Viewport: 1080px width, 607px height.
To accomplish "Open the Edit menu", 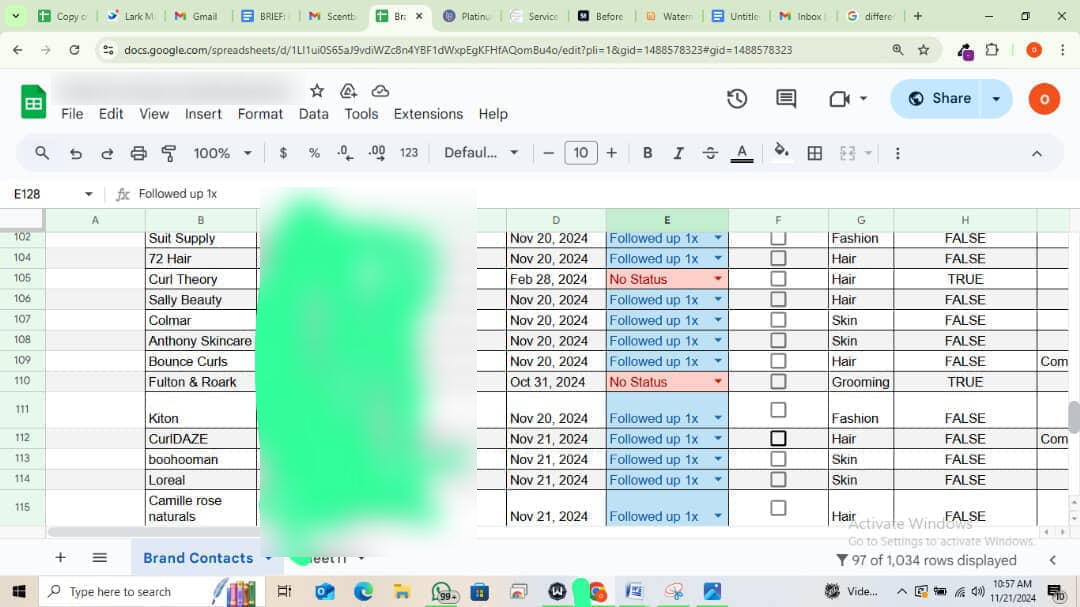I will coord(111,114).
